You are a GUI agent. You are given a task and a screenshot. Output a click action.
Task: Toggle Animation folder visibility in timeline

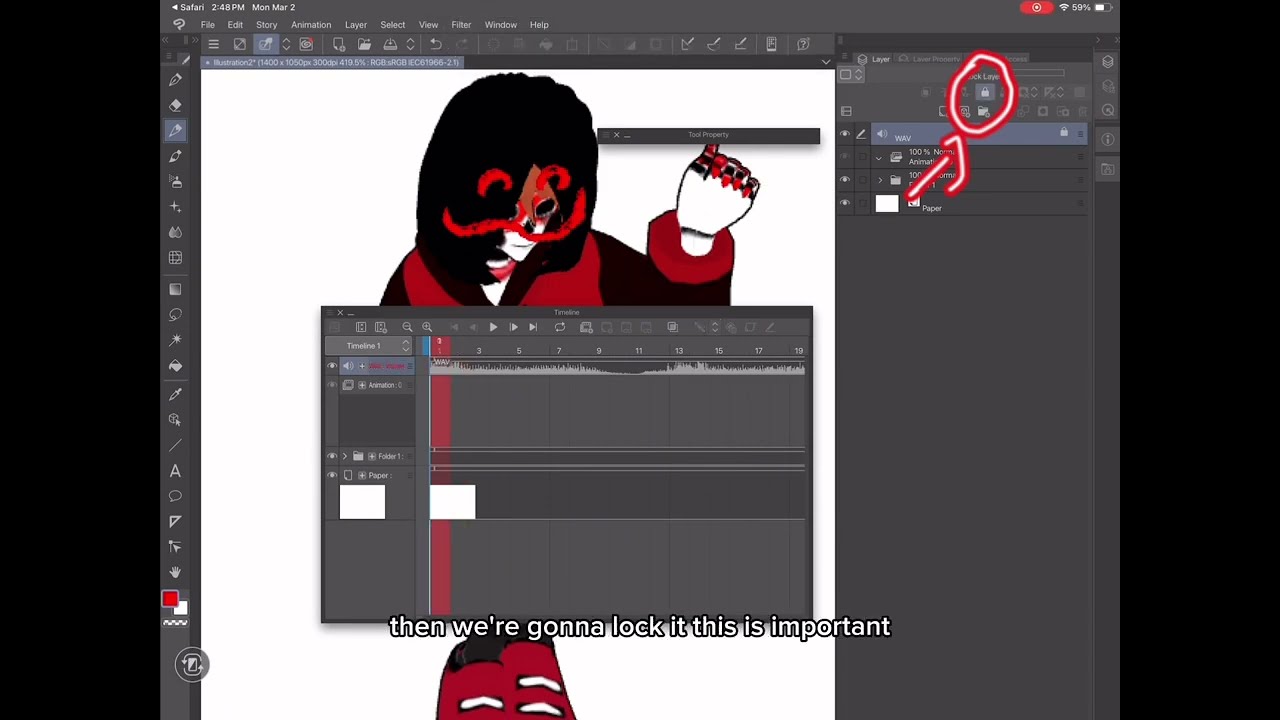332,385
